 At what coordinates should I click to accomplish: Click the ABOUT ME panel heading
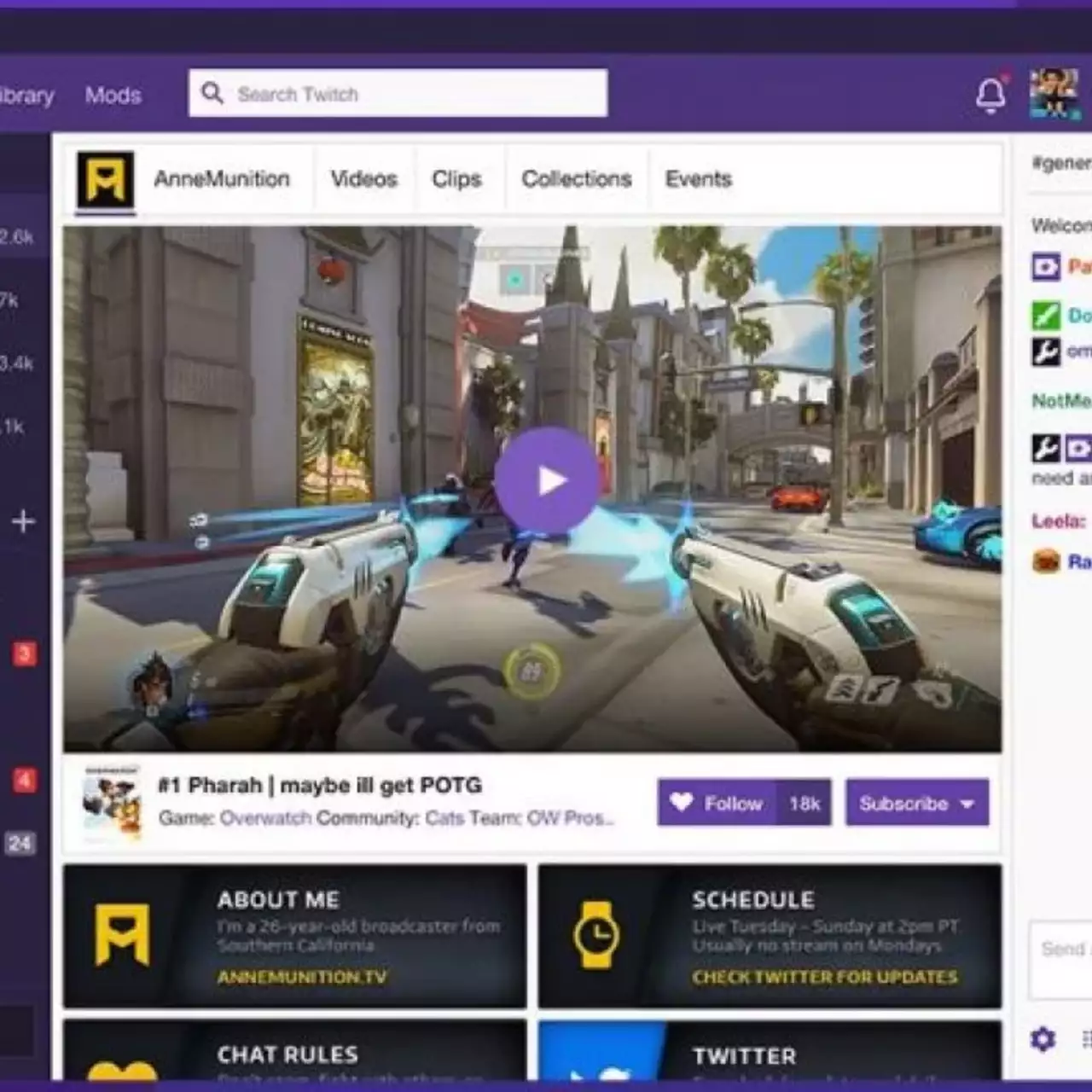pos(278,900)
